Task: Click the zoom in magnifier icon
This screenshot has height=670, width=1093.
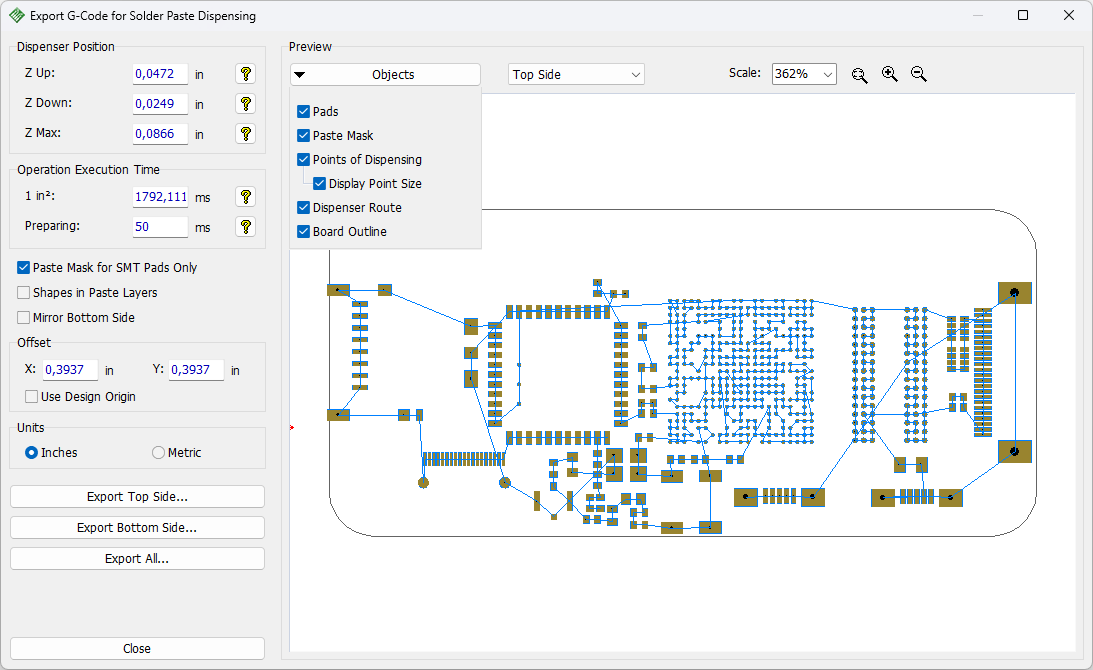Action: click(889, 74)
